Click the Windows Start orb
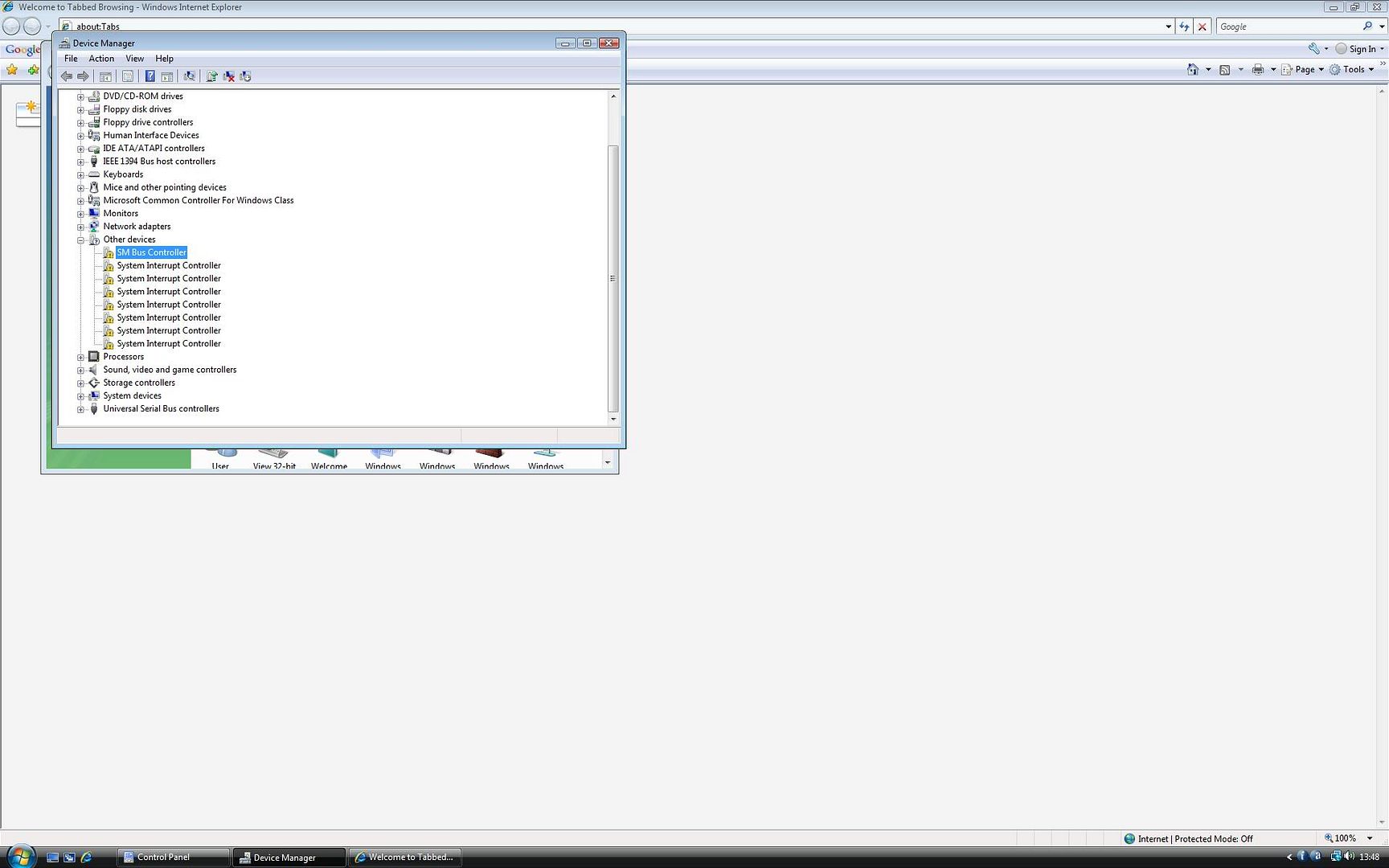The width and height of the screenshot is (1389, 868). (21, 856)
